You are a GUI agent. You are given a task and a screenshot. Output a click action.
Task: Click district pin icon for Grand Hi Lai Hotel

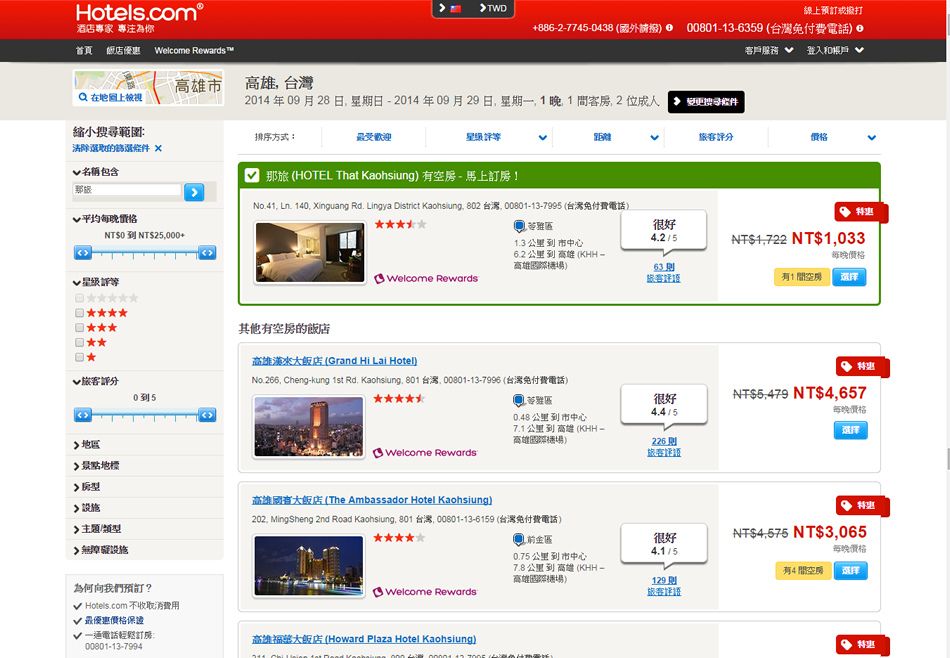click(519, 400)
